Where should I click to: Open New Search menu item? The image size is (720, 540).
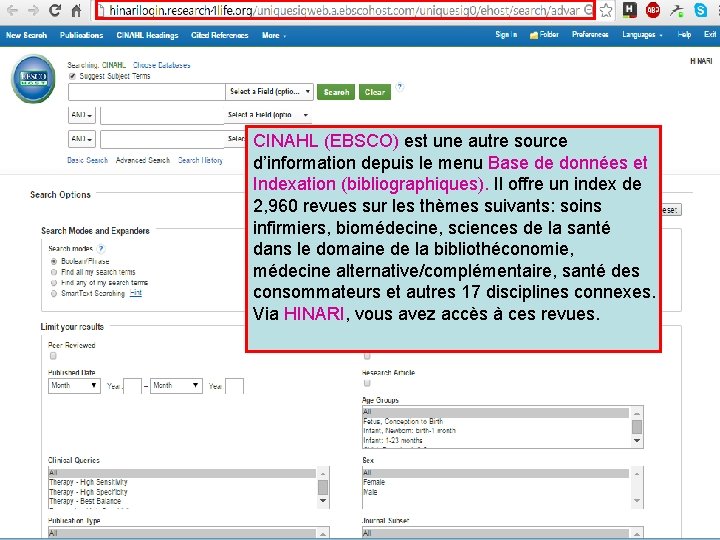click(27, 35)
